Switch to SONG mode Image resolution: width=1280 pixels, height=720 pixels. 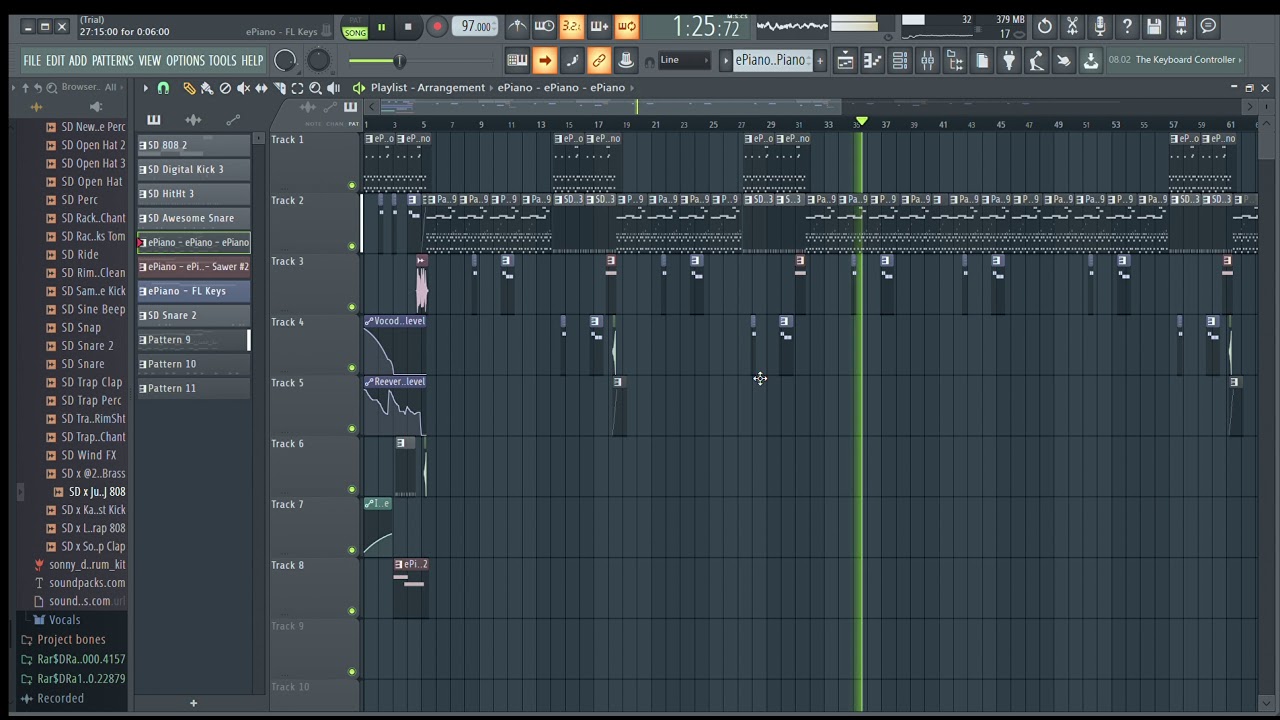tap(355, 33)
